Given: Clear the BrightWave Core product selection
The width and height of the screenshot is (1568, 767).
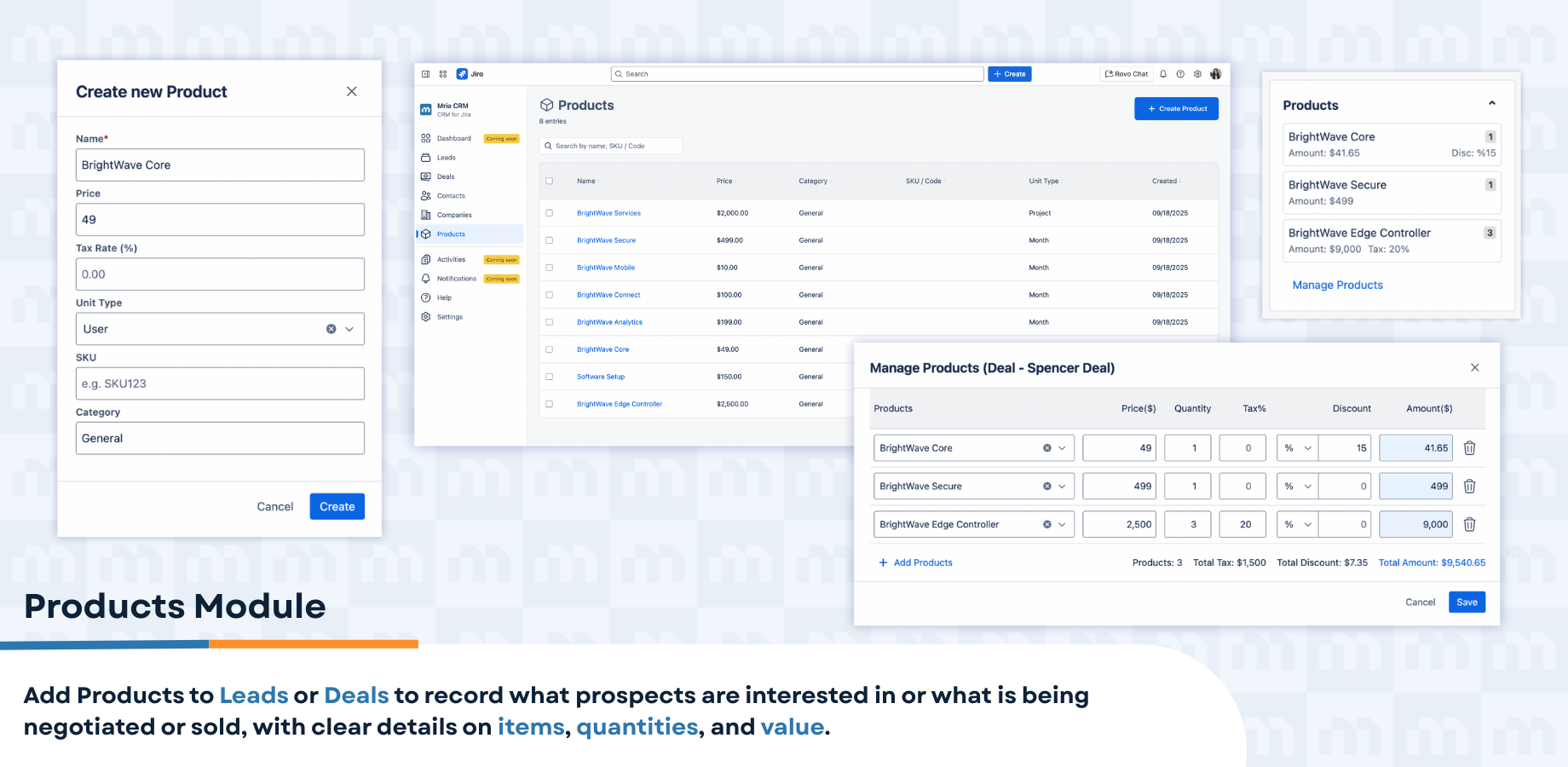Looking at the screenshot, I should coord(1047,448).
